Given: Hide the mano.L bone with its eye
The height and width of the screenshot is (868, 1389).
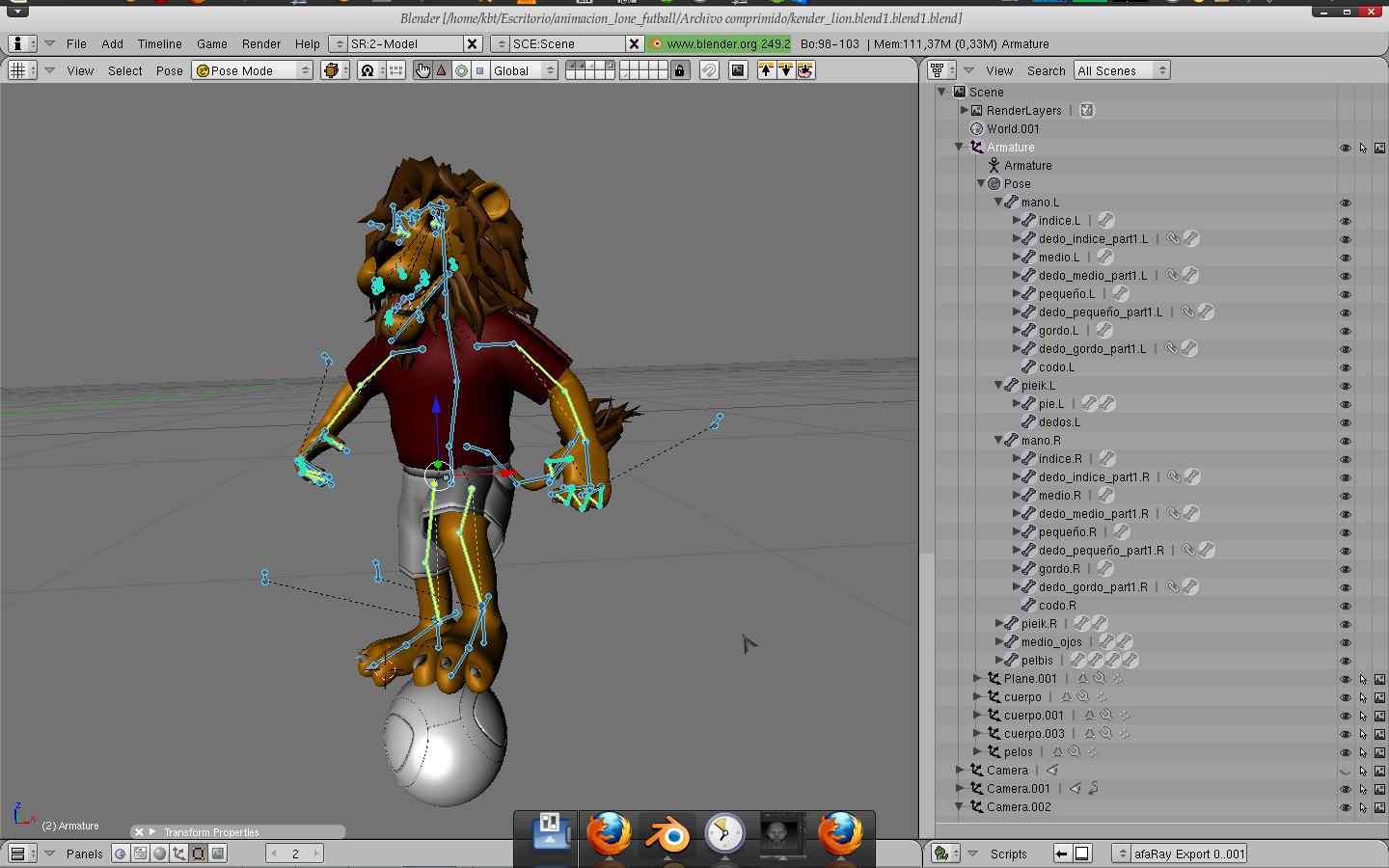Looking at the screenshot, I should point(1346,203).
